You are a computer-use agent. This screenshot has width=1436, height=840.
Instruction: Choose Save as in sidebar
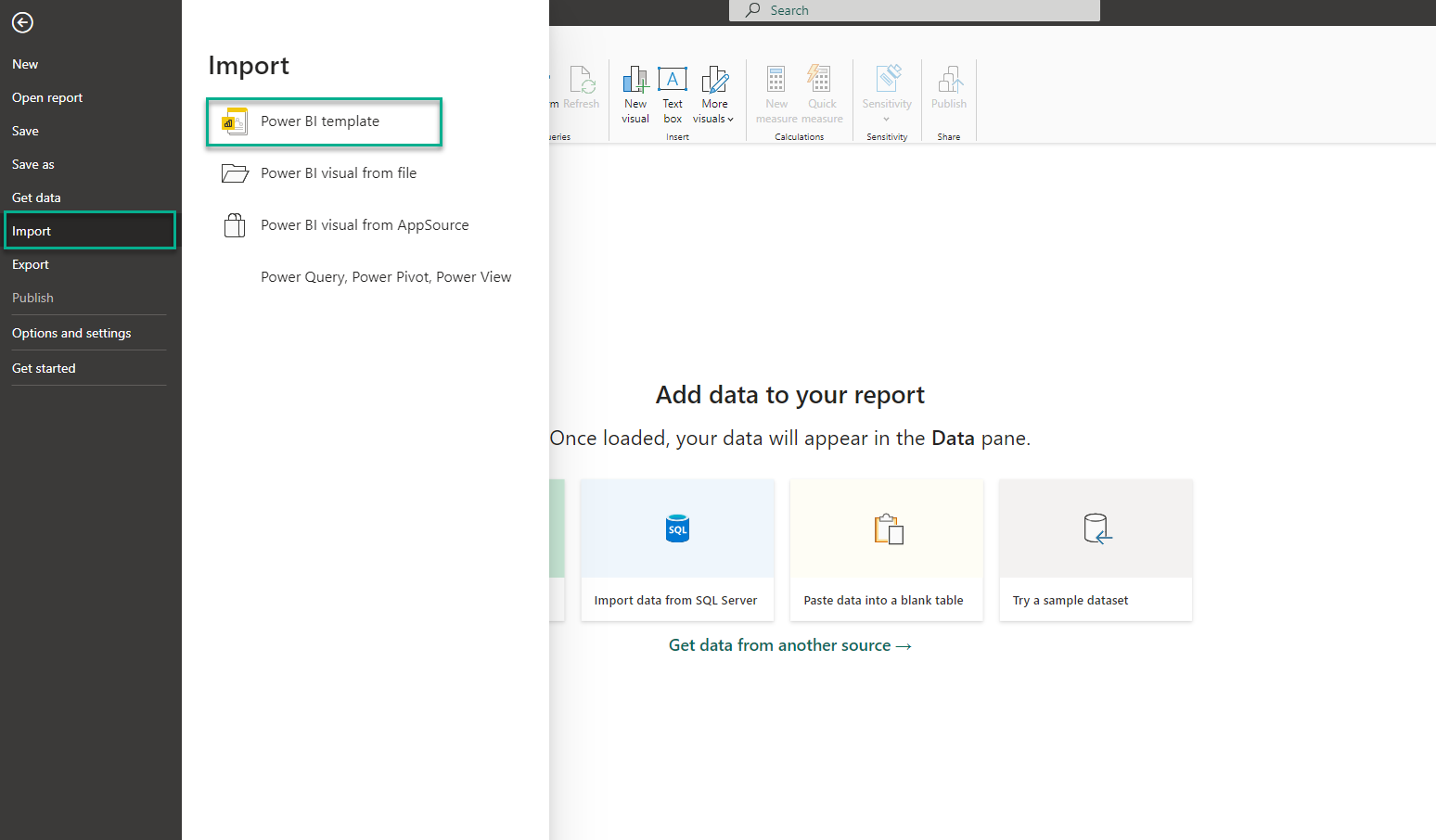(x=33, y=164)
